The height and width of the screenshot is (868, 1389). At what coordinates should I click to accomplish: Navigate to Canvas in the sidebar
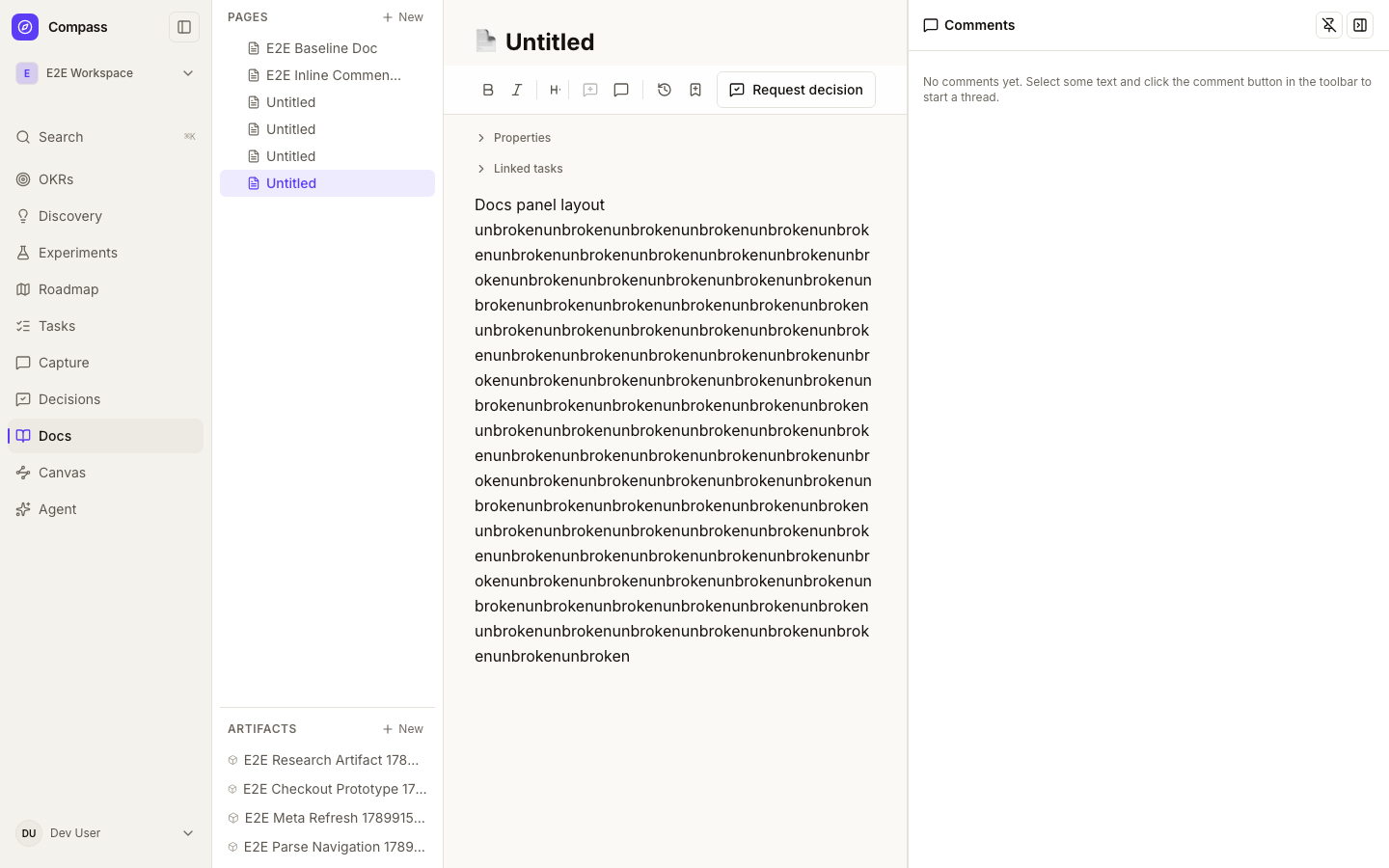(x=106, y=473)
